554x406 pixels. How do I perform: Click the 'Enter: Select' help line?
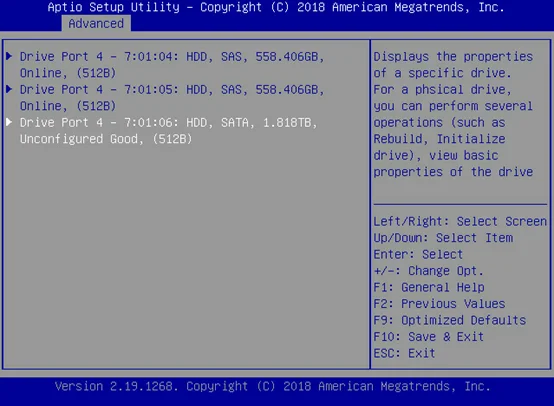[x=418, y=254]
